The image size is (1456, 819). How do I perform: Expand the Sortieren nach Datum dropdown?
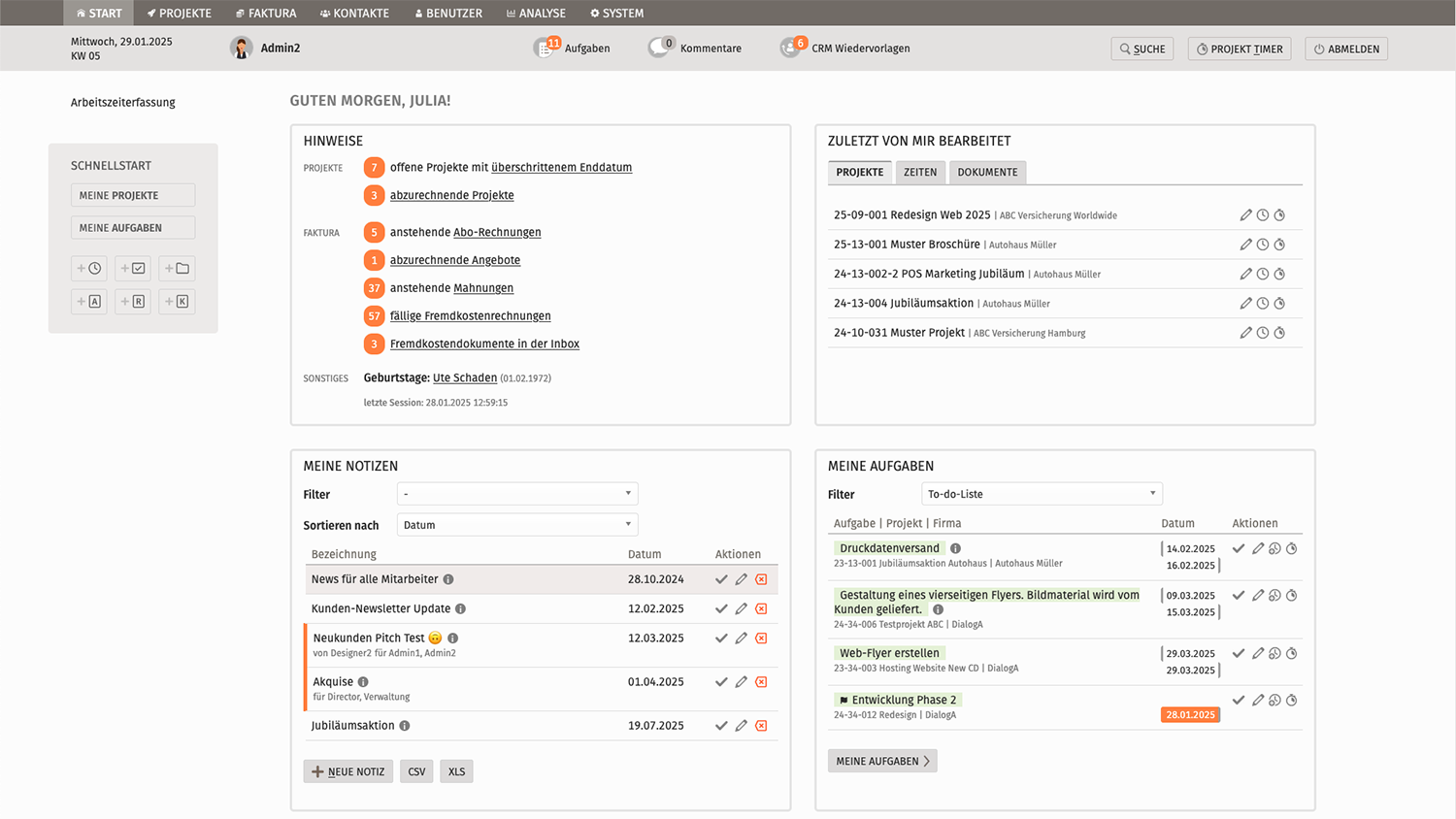tap(517, 525)
